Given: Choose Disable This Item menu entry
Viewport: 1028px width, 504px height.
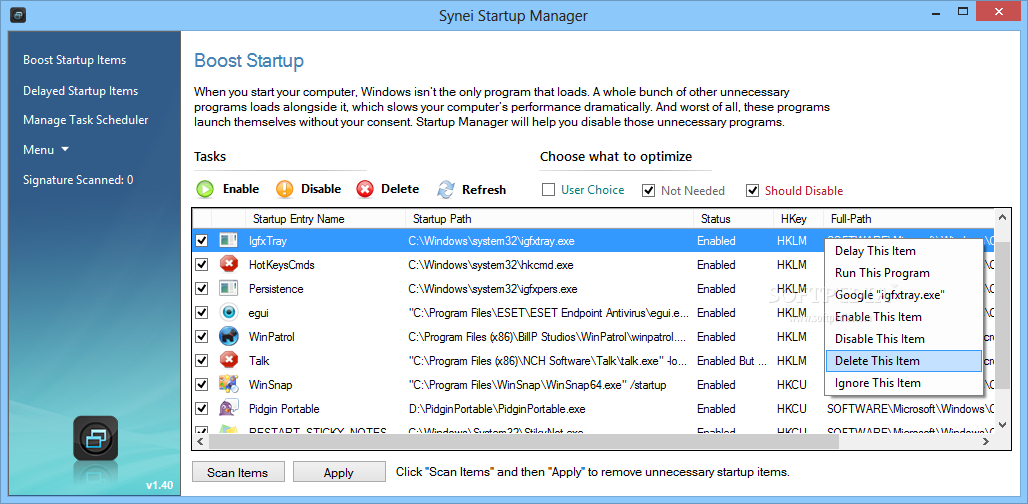Looking at the screenshot, I should point(903,339).
